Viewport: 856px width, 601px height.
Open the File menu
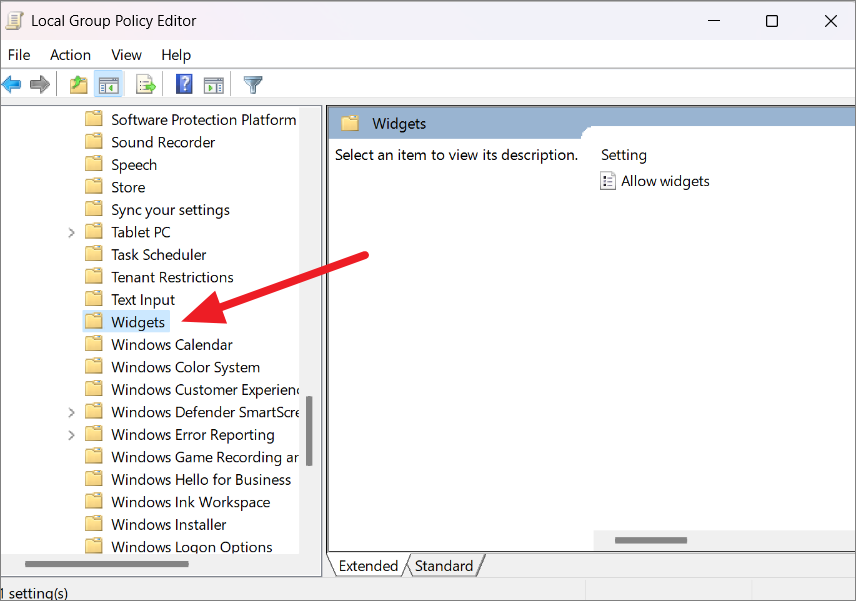(19, 55)
